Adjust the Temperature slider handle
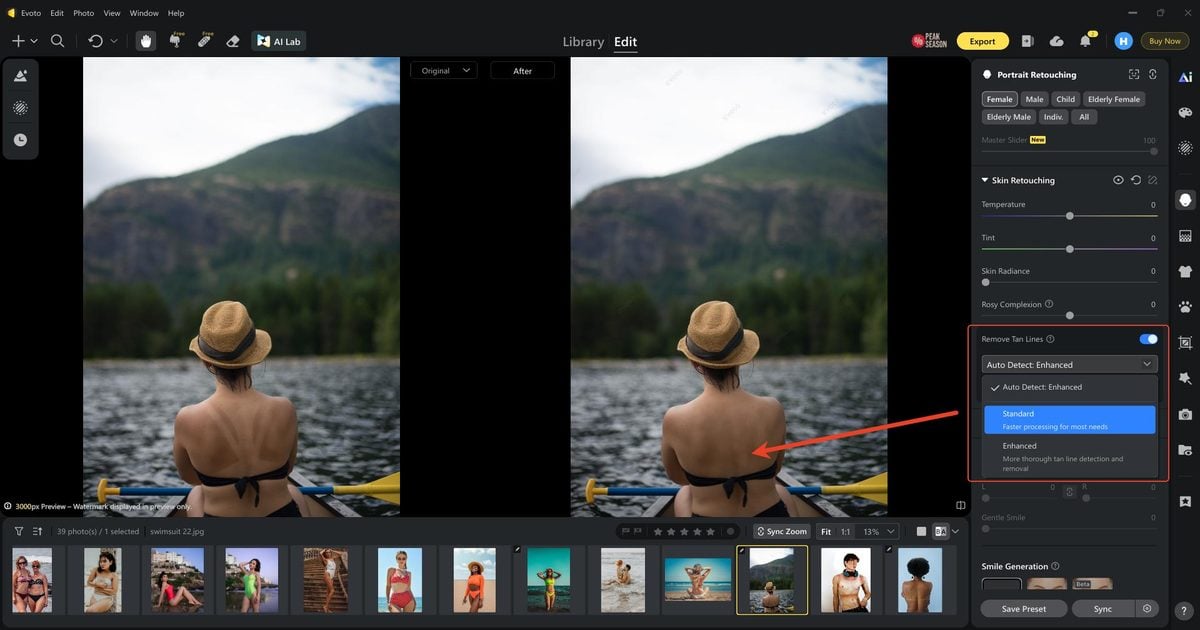The width and height of the screenshot is (1200, 630). pos(1070,216)
